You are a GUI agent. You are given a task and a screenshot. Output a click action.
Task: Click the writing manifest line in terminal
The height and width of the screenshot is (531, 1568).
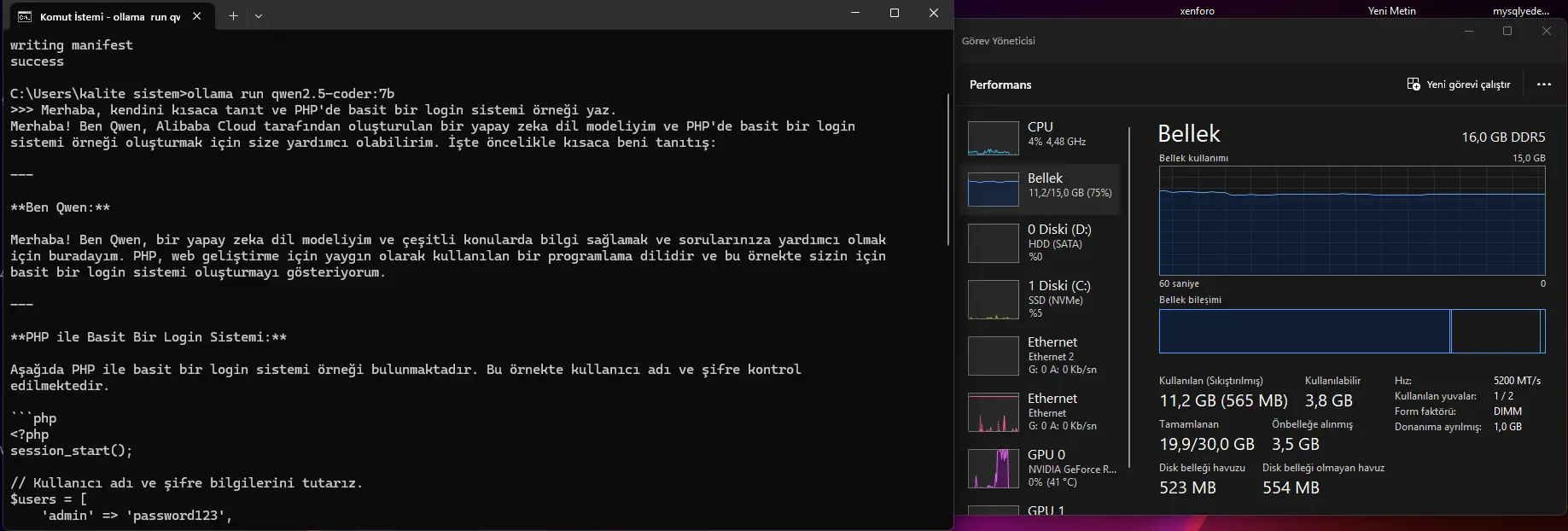click(72, 45)
